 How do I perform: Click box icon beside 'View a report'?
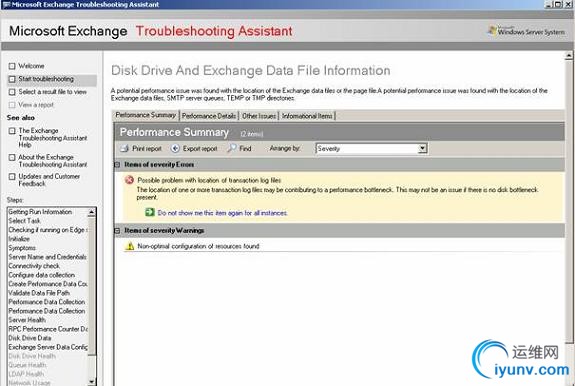(12, 105)
